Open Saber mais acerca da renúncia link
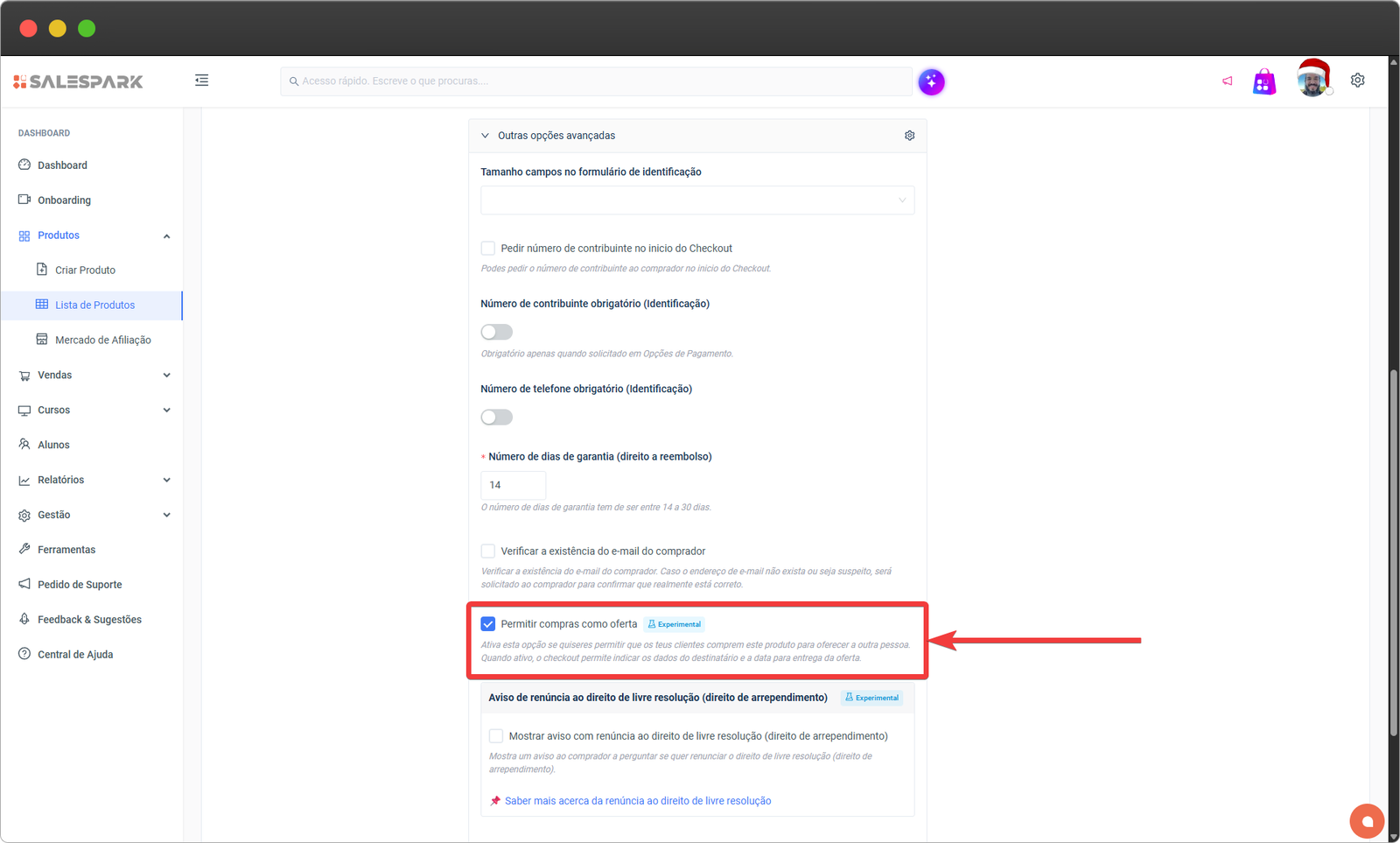1400x843 pixels. click(637, 801)
